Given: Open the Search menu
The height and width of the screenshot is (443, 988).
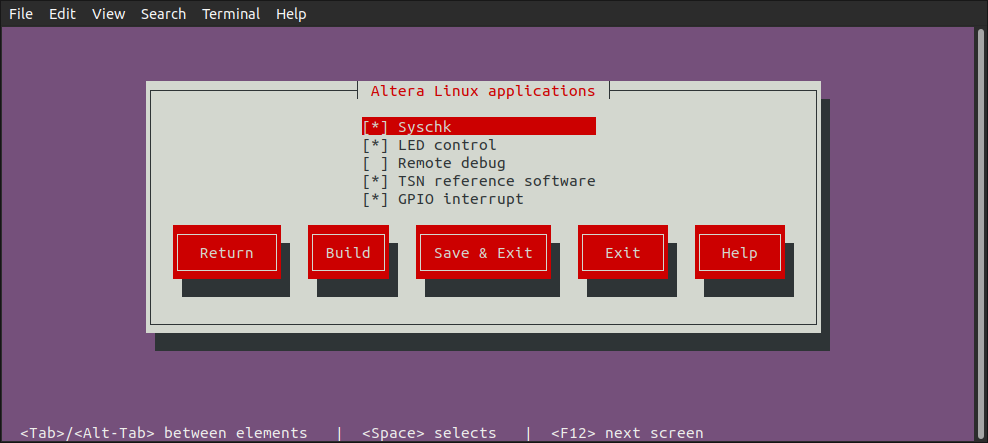Looking at the screenshot, I should point(163,14).
